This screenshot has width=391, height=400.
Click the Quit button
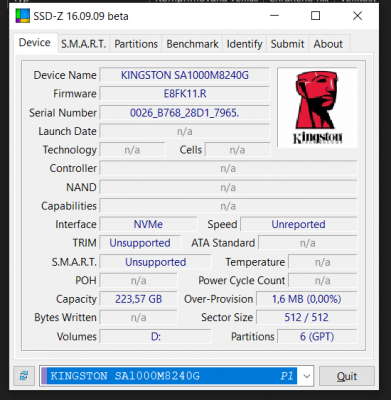point(347,376)
